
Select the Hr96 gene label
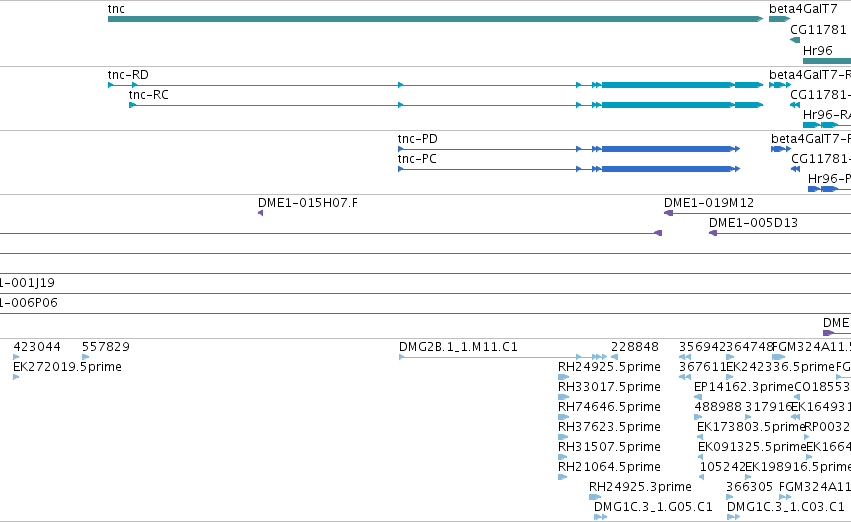[817, 50]
